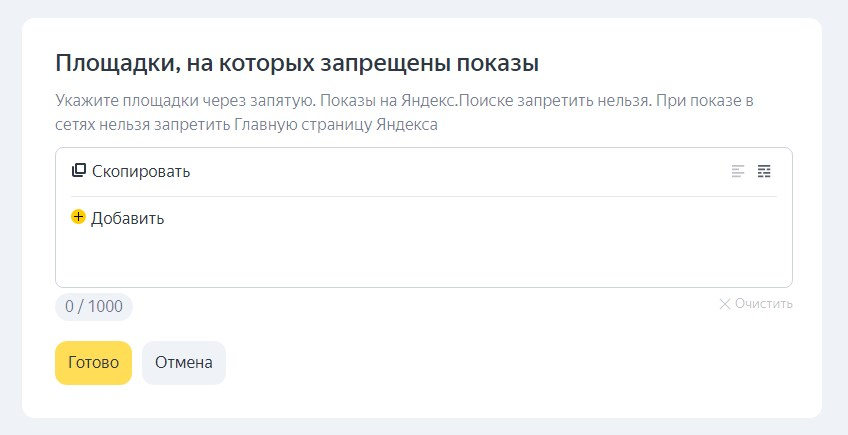Click the Добавить text label
This screenshot has height=435, width=848.
pos(127,218)
